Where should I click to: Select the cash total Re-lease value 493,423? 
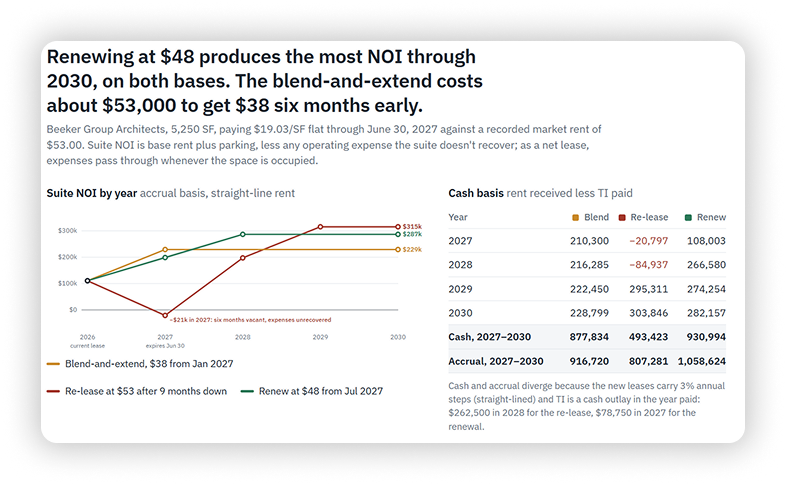pos(648,337)
